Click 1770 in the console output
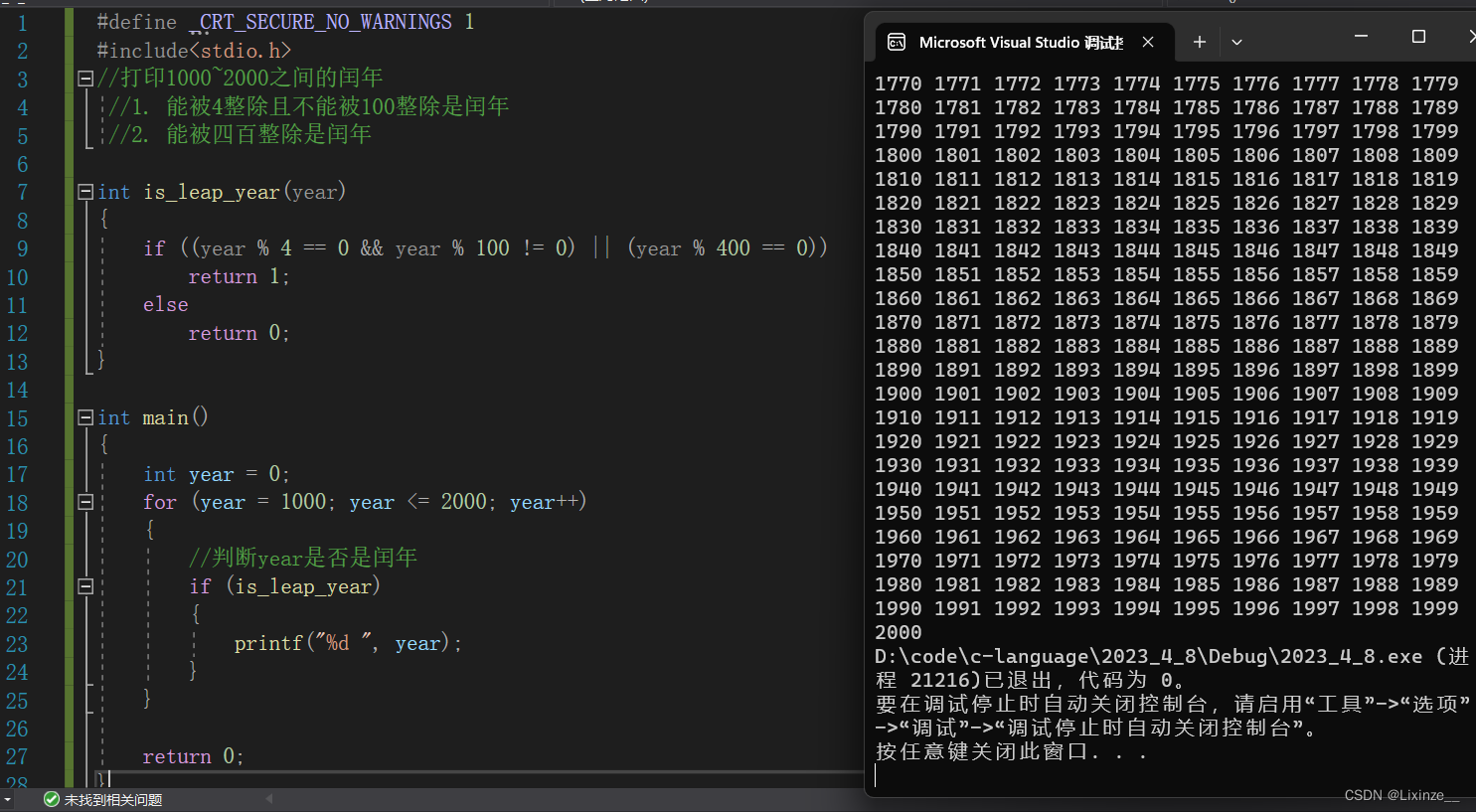This screenshot has height=812, width=1476. 899,83
